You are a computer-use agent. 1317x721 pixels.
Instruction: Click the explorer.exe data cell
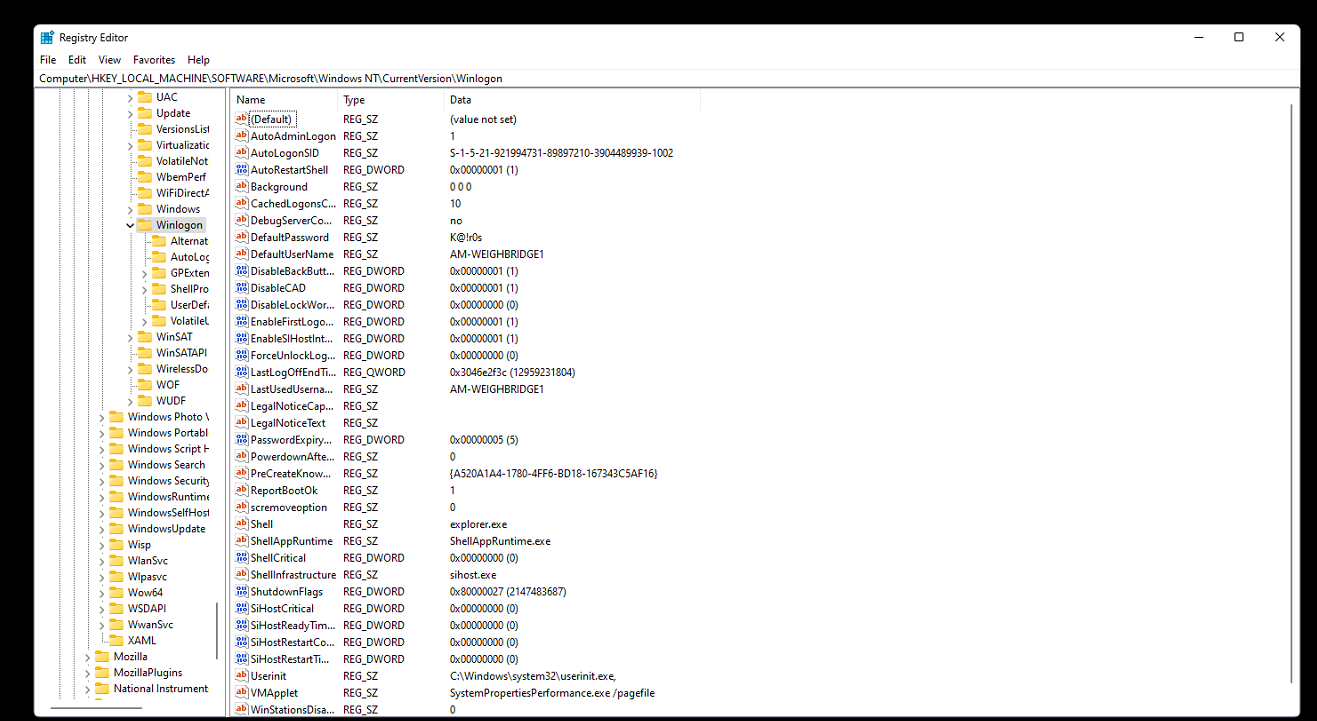[x=478, y=524]
